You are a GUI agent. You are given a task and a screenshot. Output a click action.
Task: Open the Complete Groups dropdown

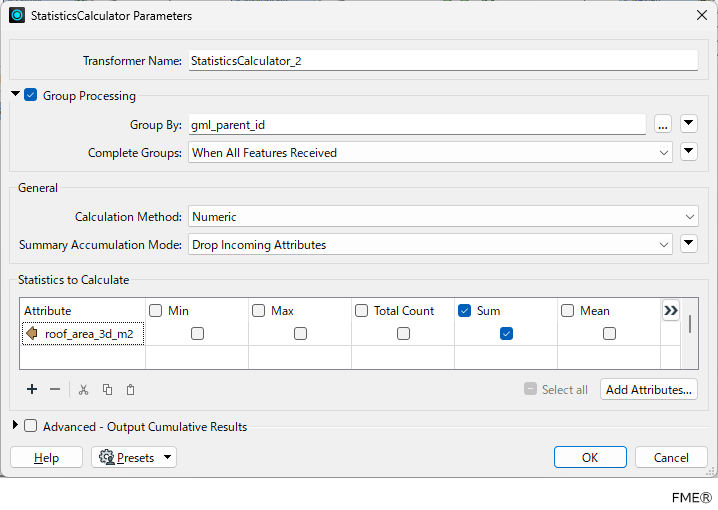(x=430, y=153)
